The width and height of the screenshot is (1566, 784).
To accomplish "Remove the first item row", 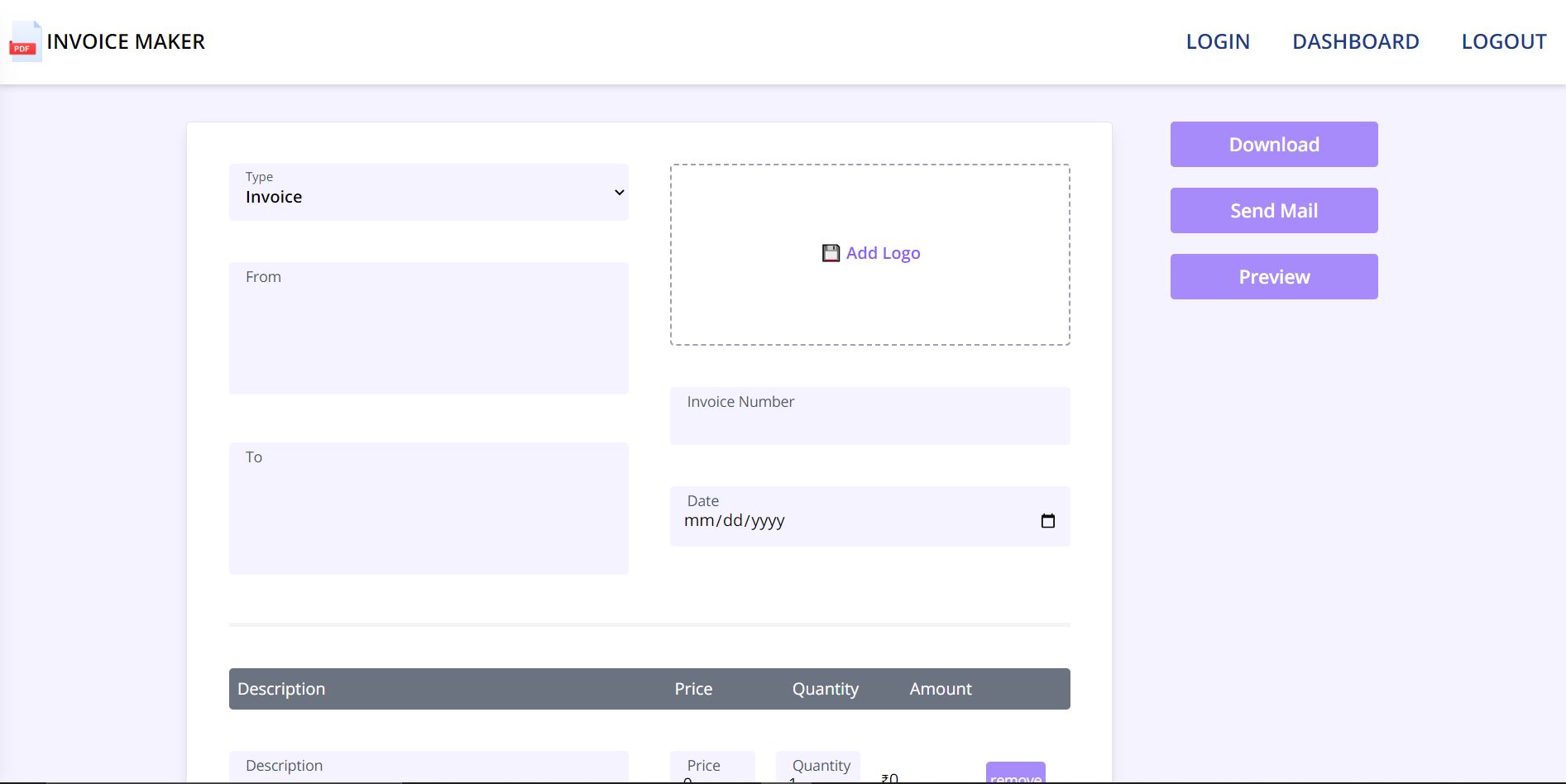I will point(1016,773).
